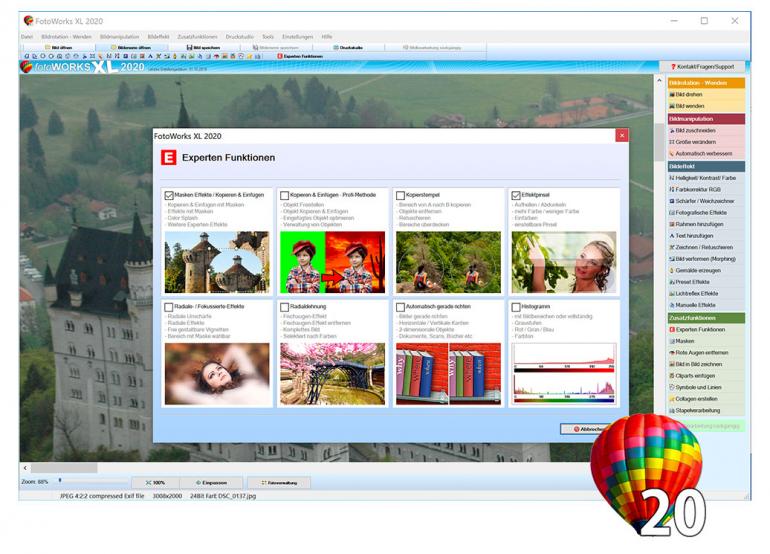This screenshot has height=554, width=770.
Task: Select Manuelle Effekte in the side panel
Action: pyautogui.click(x=706, y=305)
